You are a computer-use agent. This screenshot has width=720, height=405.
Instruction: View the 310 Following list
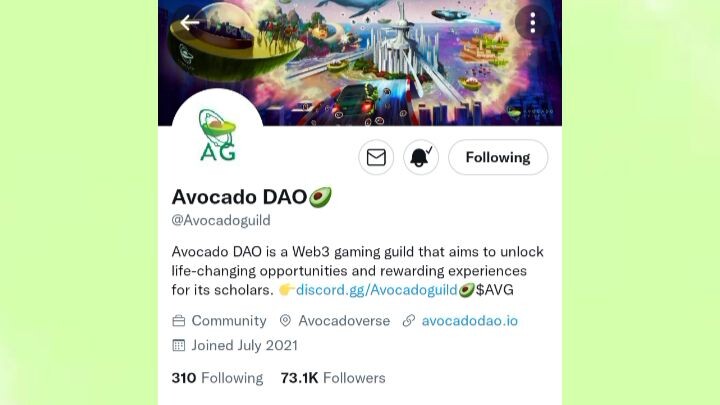coord(217,378)
